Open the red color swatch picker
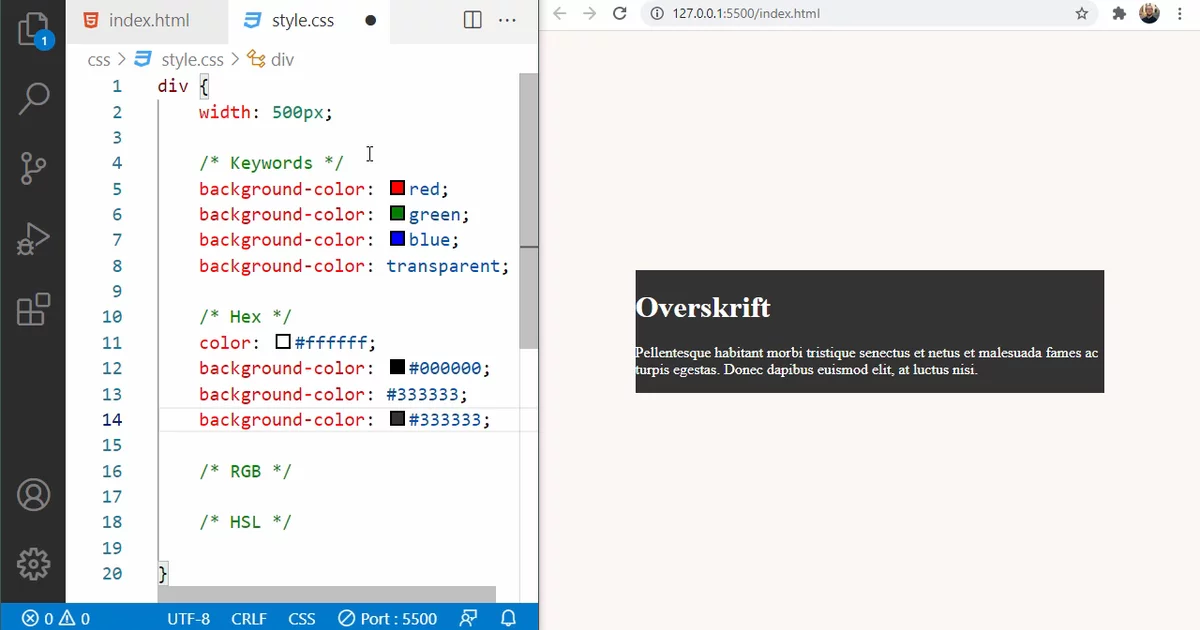Viewport: 1200px width, 630px height. point(397,188)
